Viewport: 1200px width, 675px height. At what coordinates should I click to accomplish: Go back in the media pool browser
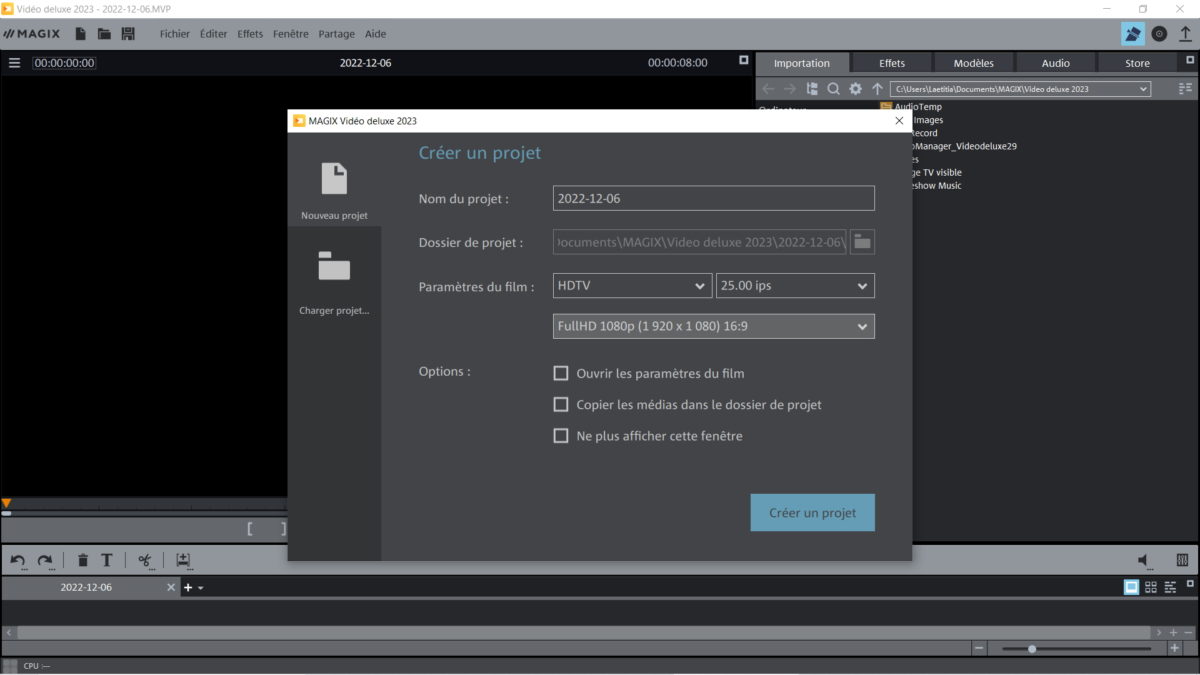pyautogui.click(x=768, y=89)
